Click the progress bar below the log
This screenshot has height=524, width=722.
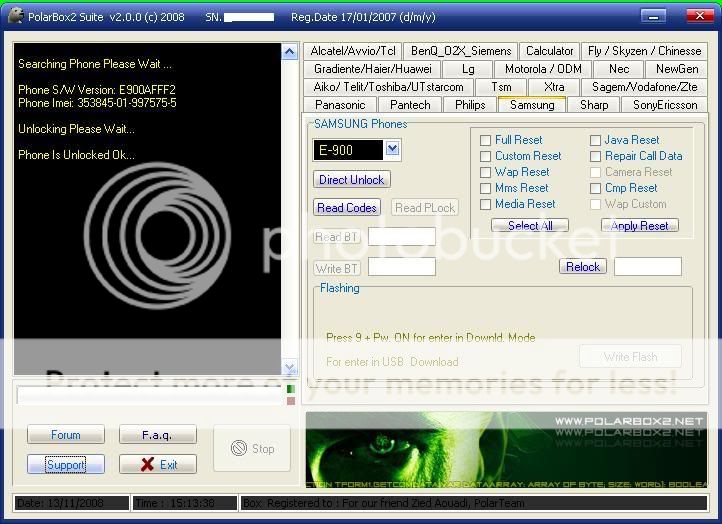click(x=149, y=395)
